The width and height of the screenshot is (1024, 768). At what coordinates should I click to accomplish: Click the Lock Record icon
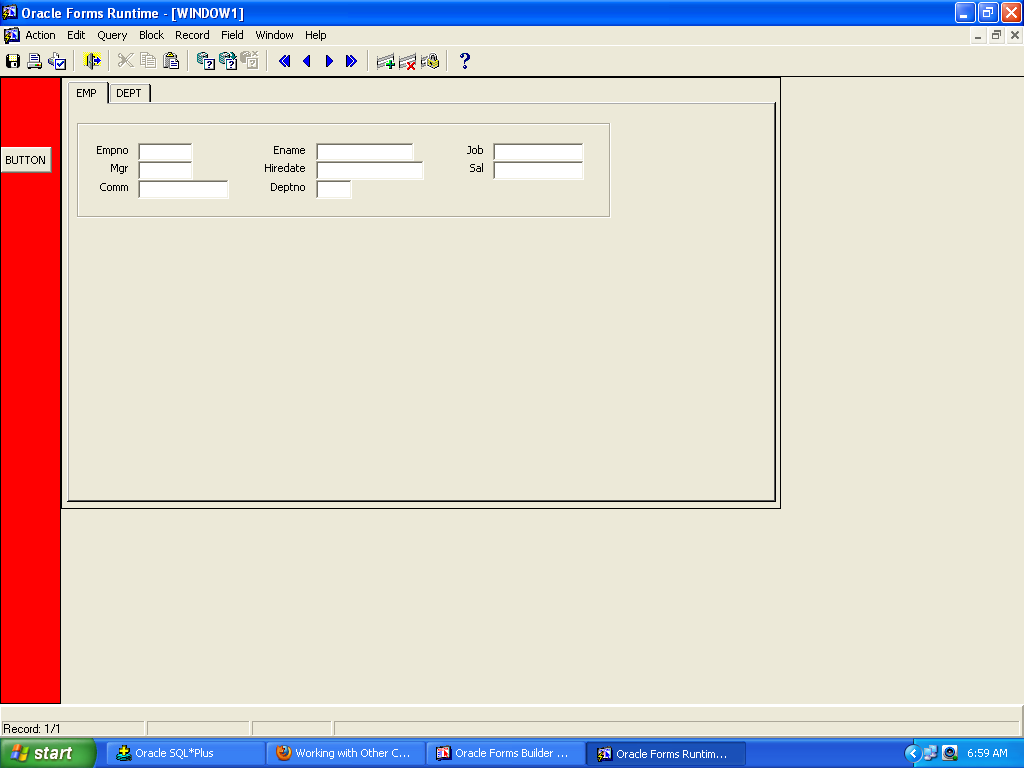click(x=430, y=61)
